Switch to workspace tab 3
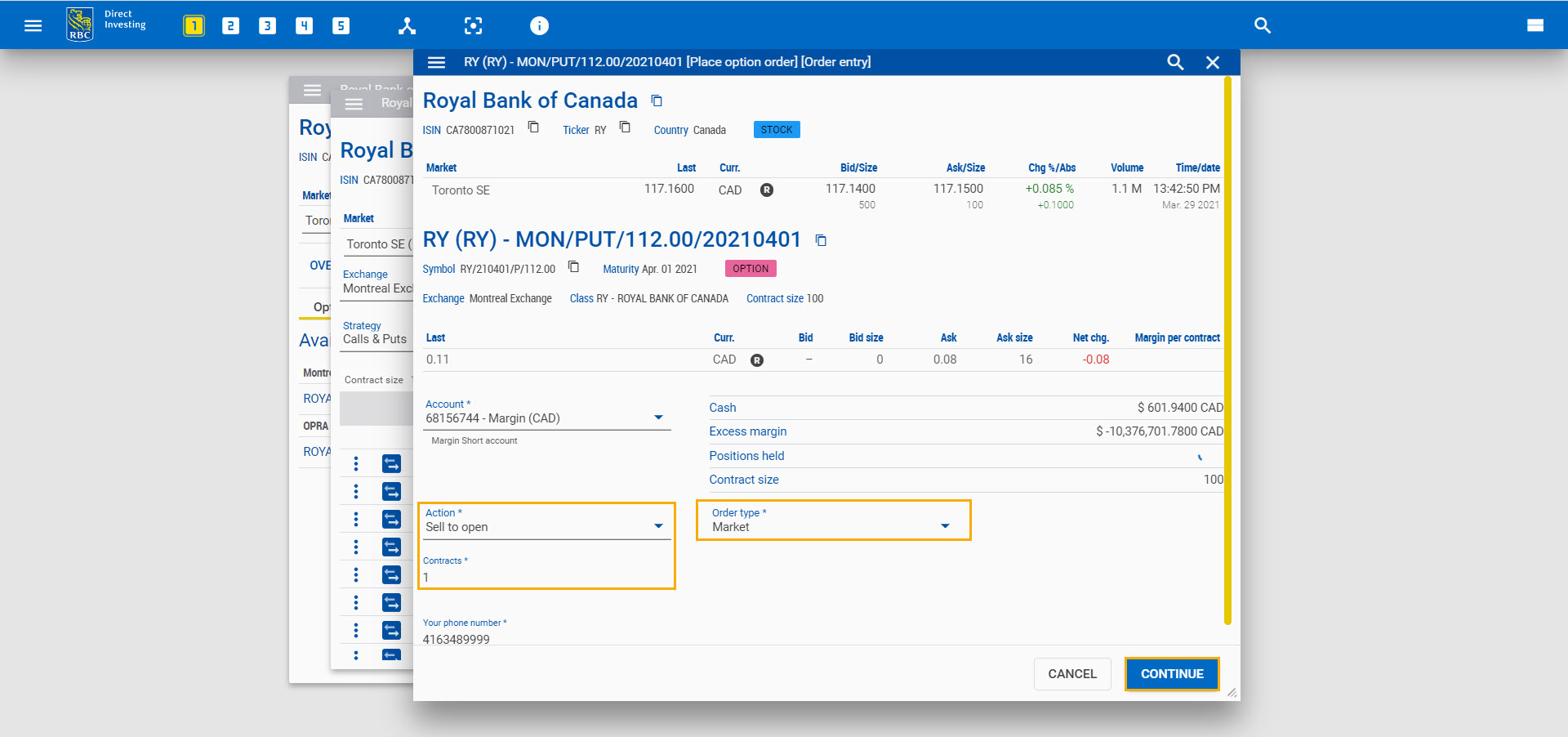The image size is (1568, 737). [267, 25]
